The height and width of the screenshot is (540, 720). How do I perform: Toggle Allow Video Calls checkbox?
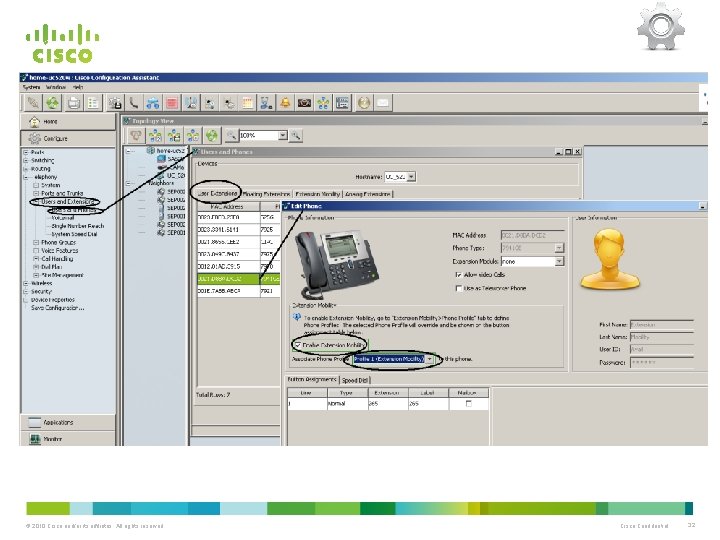point(458,275)
